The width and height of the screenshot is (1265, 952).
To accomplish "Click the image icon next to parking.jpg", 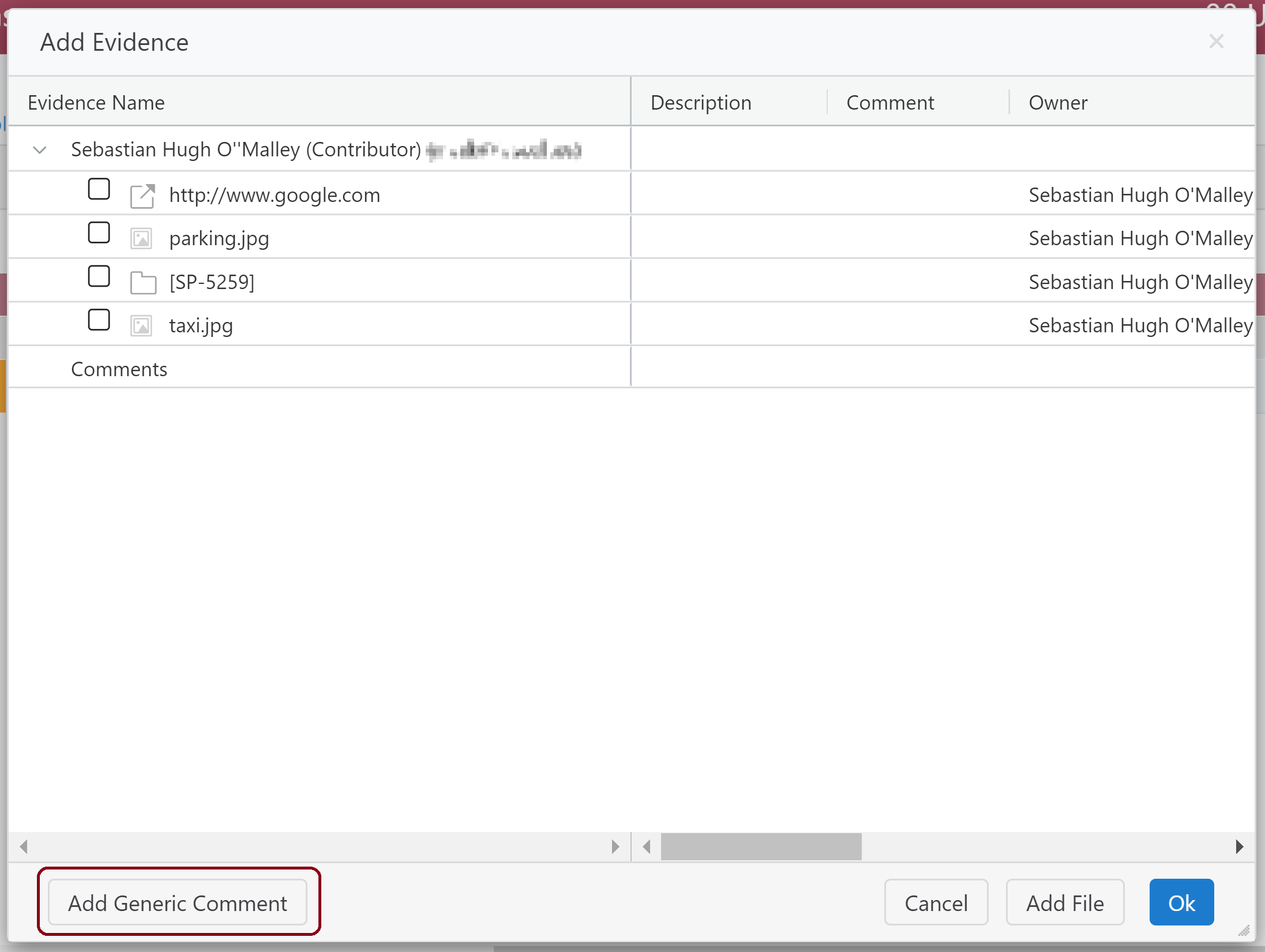I will pyautogui.click(x=140, y=237).
